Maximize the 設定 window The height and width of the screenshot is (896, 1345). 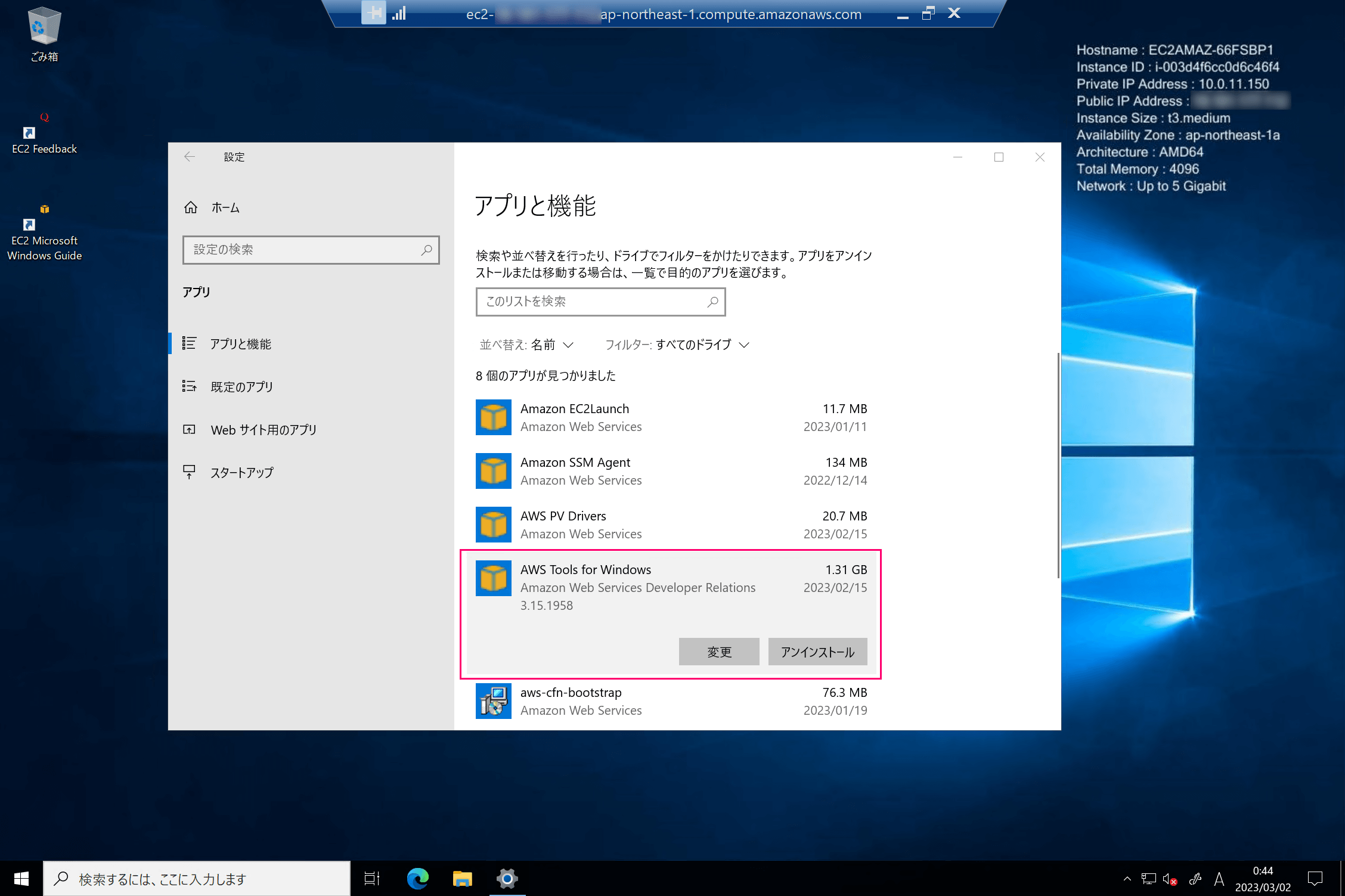(x=999, y=157)
